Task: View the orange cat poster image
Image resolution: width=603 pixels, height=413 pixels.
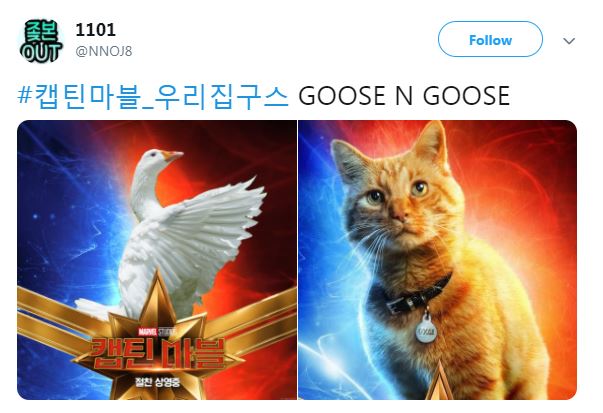Action: 438,260
